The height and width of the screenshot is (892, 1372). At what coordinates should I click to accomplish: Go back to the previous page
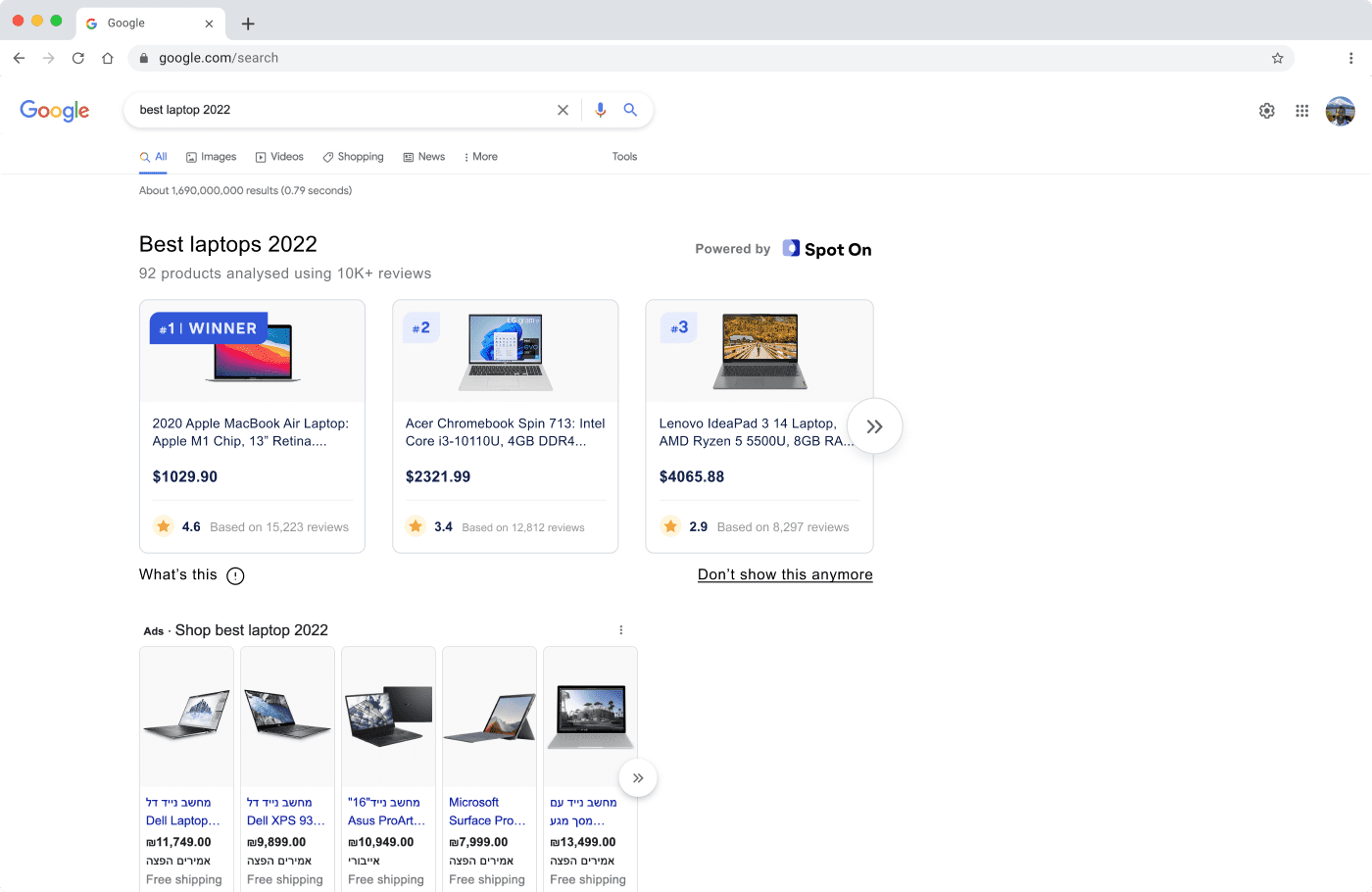pos(19,58)
